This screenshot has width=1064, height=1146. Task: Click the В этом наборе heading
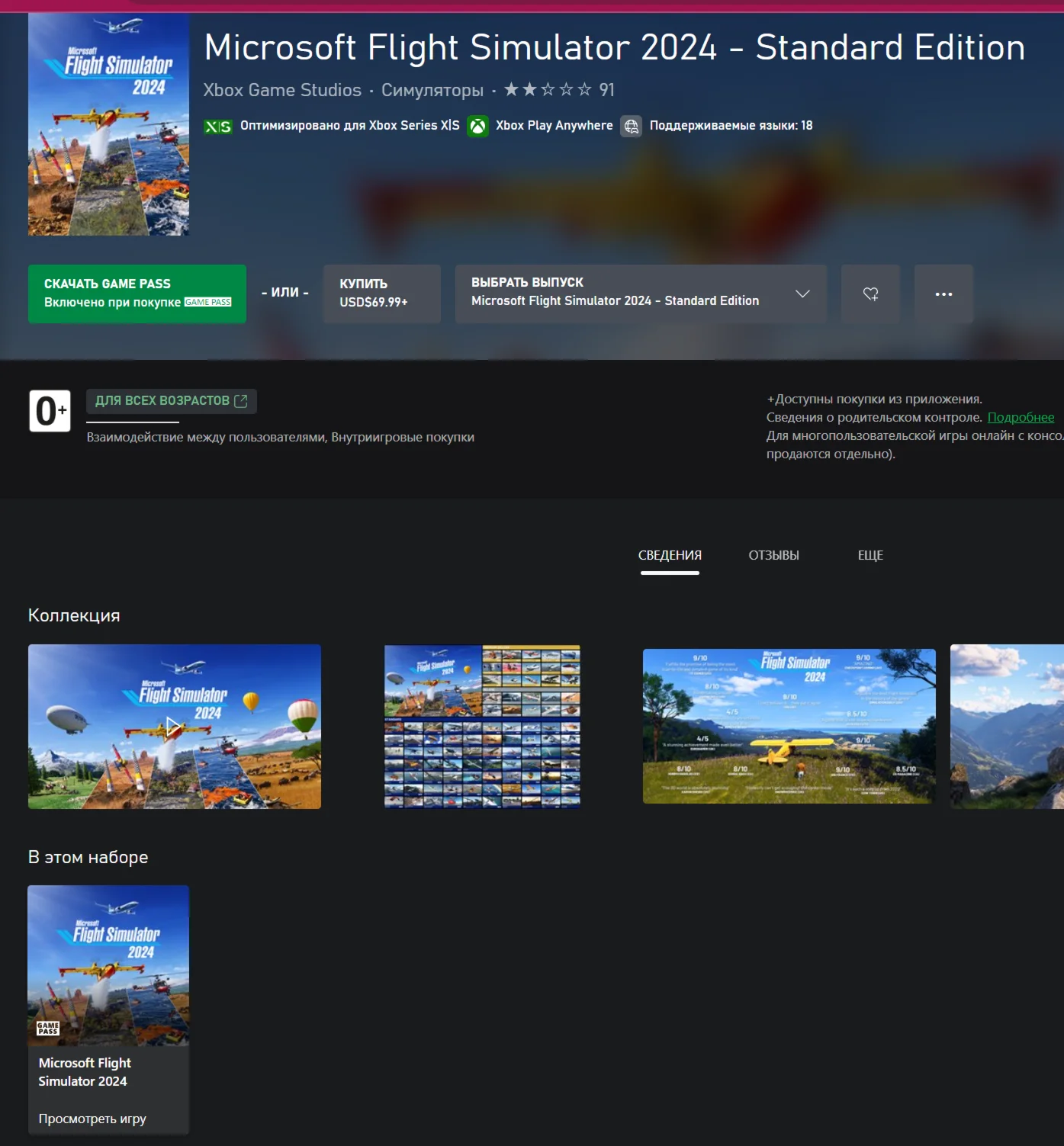(88, 857)
